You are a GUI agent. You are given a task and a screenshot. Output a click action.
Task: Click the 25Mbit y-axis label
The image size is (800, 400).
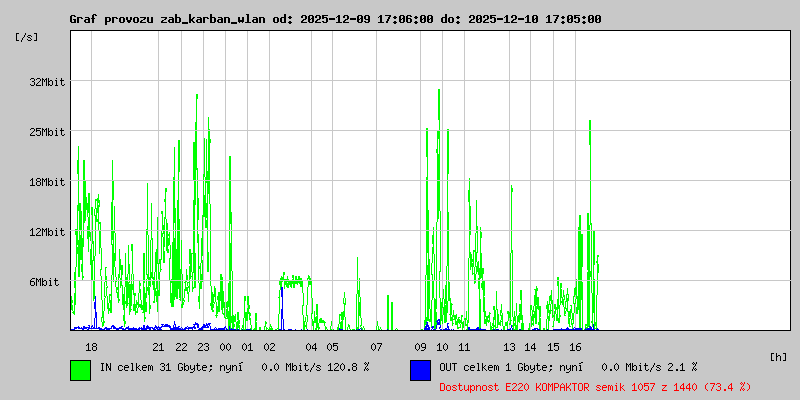(47, 132)
